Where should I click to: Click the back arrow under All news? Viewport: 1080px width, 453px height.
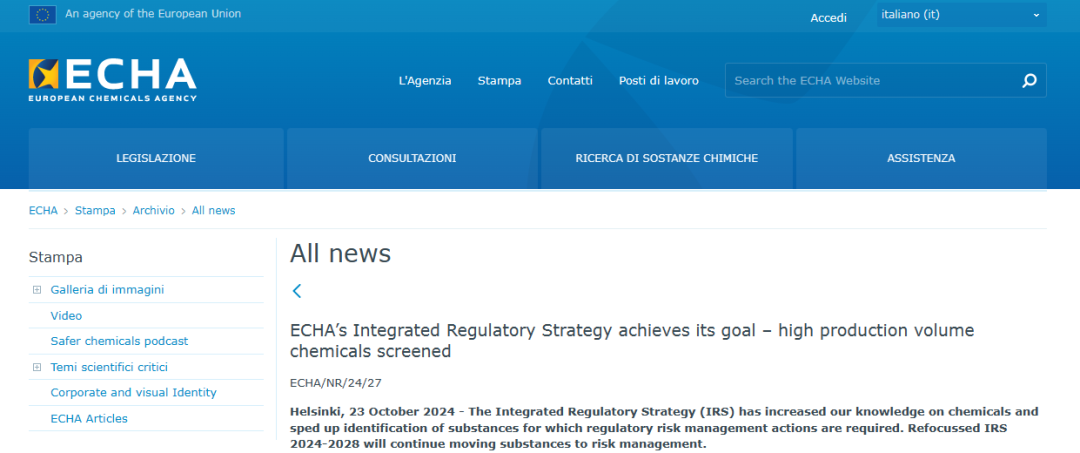point(297,291)
